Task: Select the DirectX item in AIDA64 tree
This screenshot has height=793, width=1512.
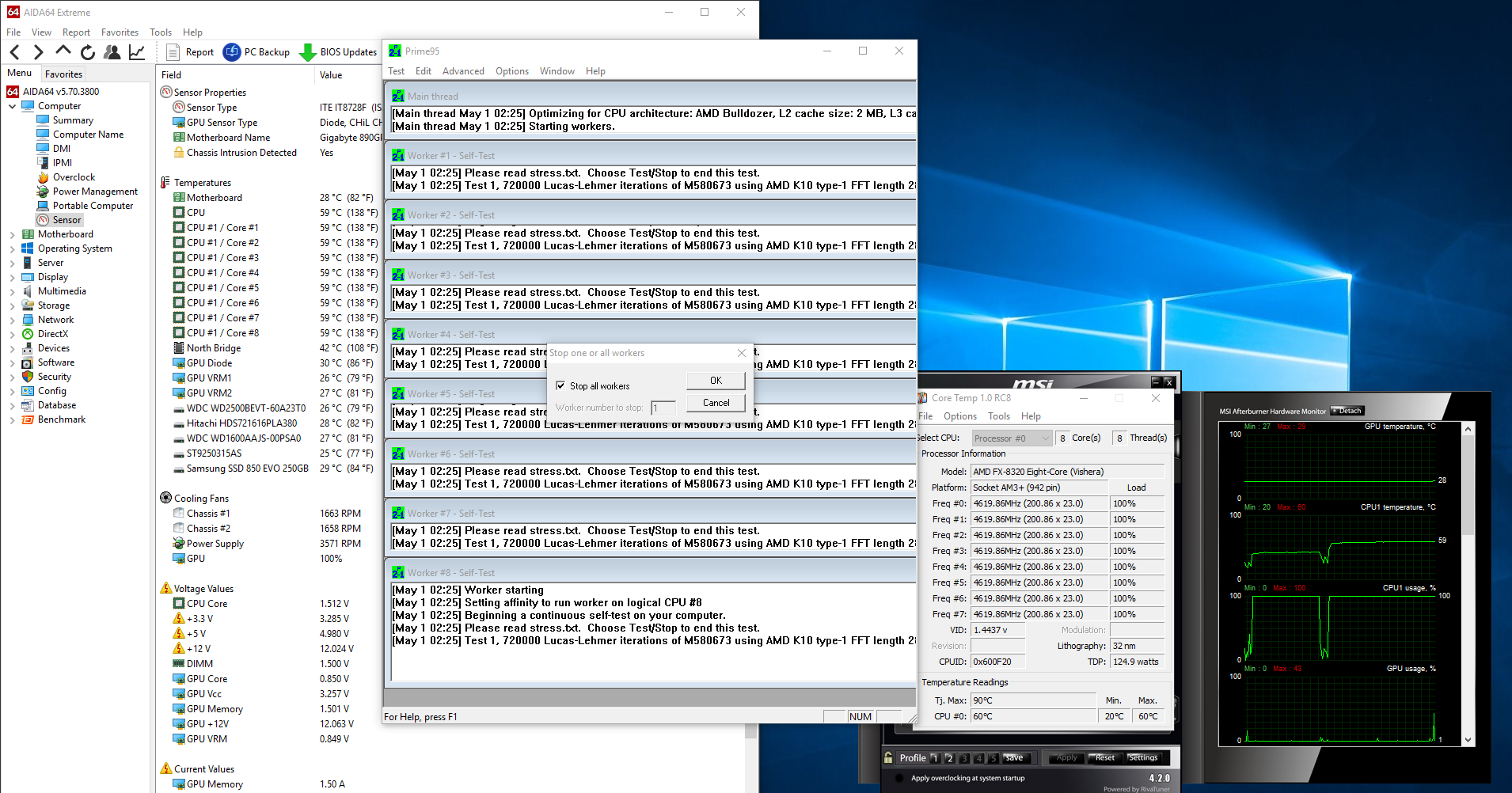Action: 53,334
